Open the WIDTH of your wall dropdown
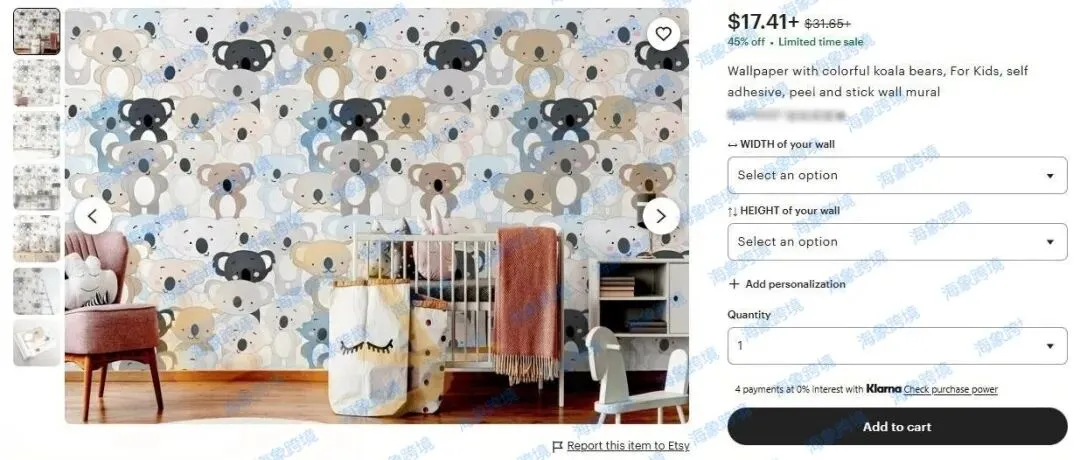Image resolution: width=1080 pixels, height=460 pixels. click(x=897, y=175)
